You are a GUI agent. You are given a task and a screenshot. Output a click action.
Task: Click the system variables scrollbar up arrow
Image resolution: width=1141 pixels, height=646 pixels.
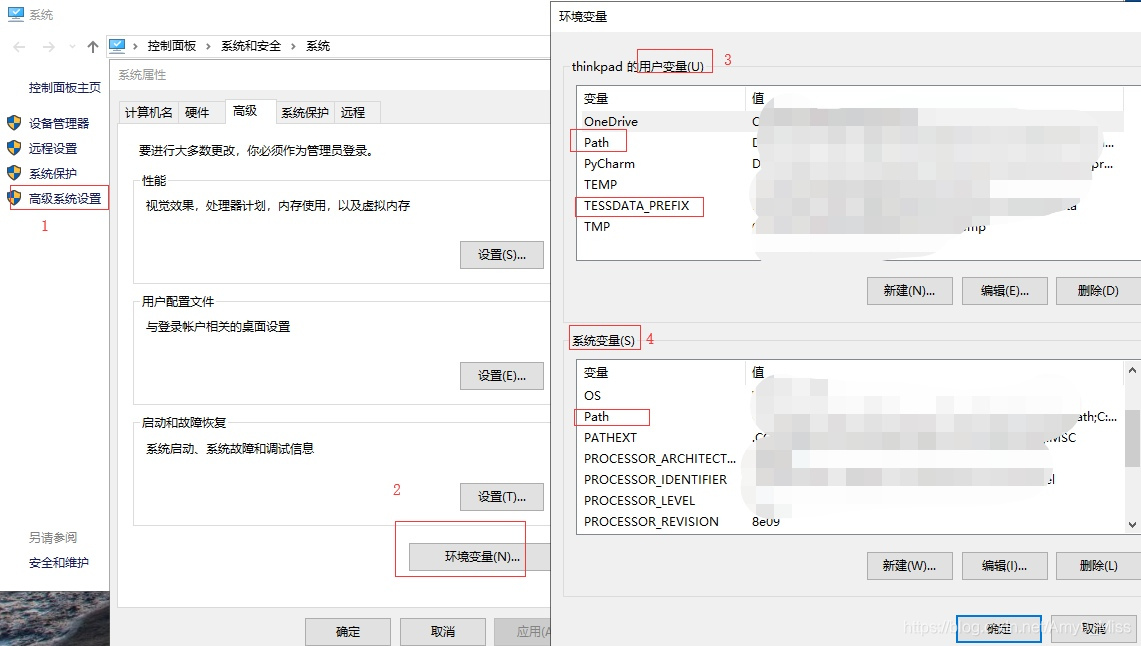click(x=1132, y=370)
